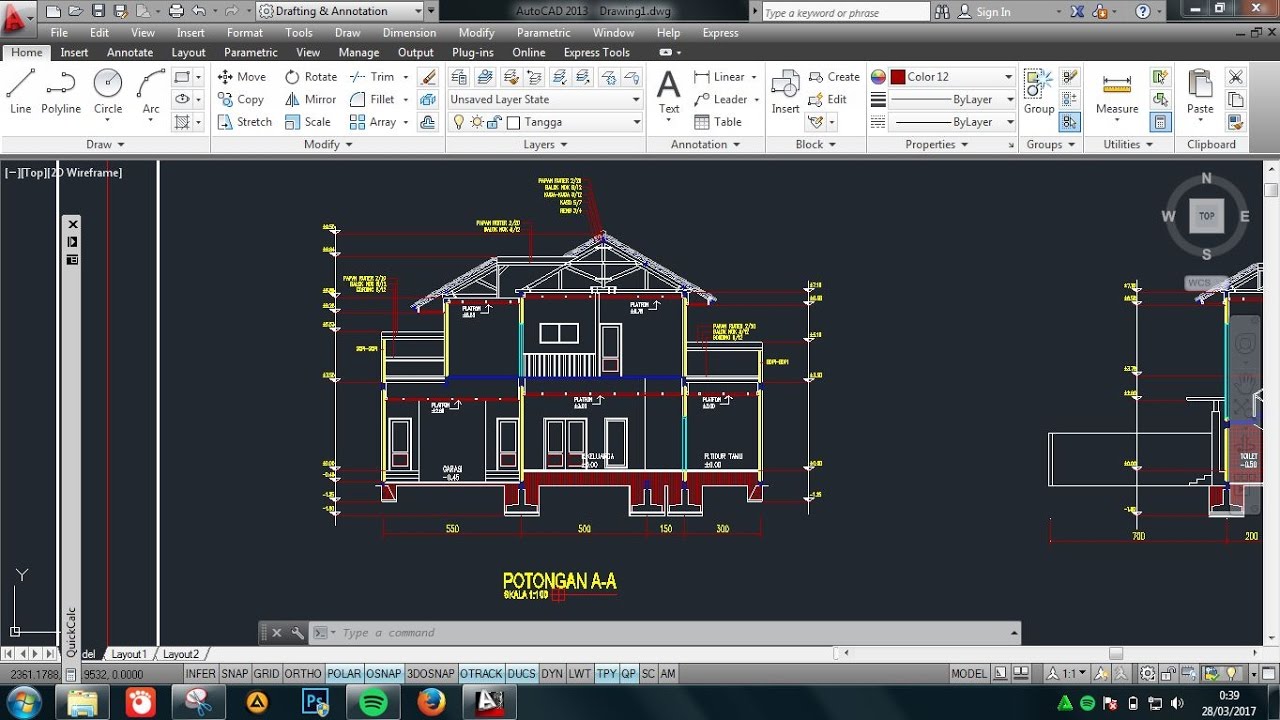Click Sign In link
The height and width of the screenshot is (720, 1280).
coord(993,12)
